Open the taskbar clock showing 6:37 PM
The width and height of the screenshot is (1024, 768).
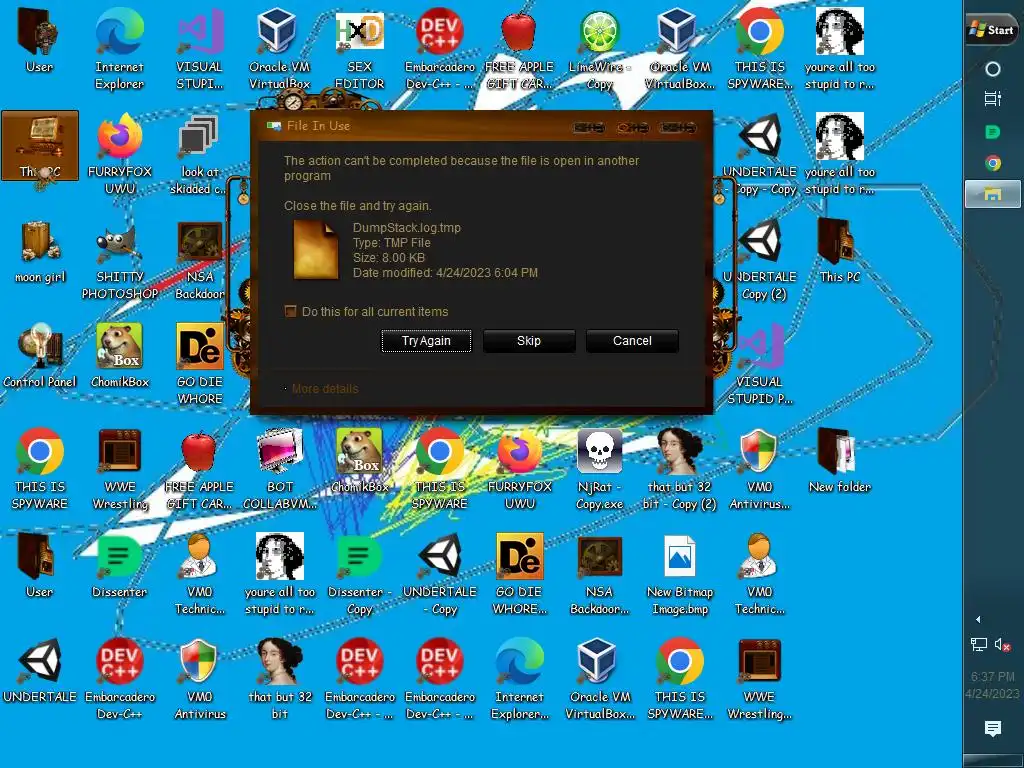pyautogui.click(x=993, y=685)
